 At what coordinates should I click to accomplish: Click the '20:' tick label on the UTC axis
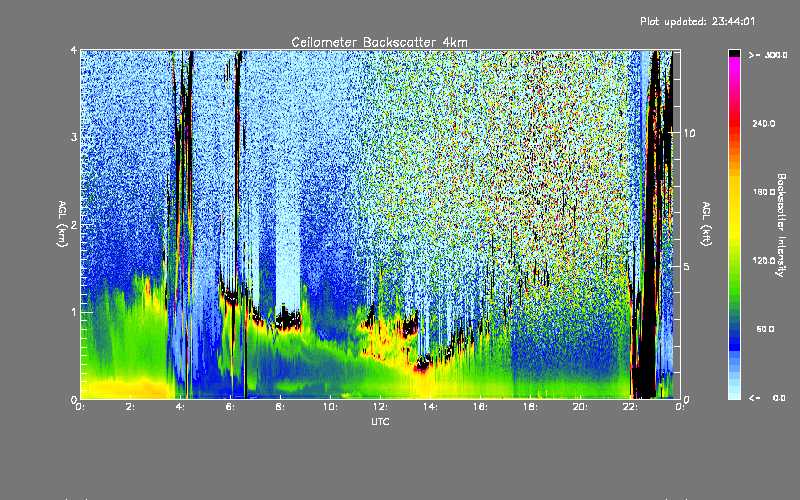coord(580,407)
